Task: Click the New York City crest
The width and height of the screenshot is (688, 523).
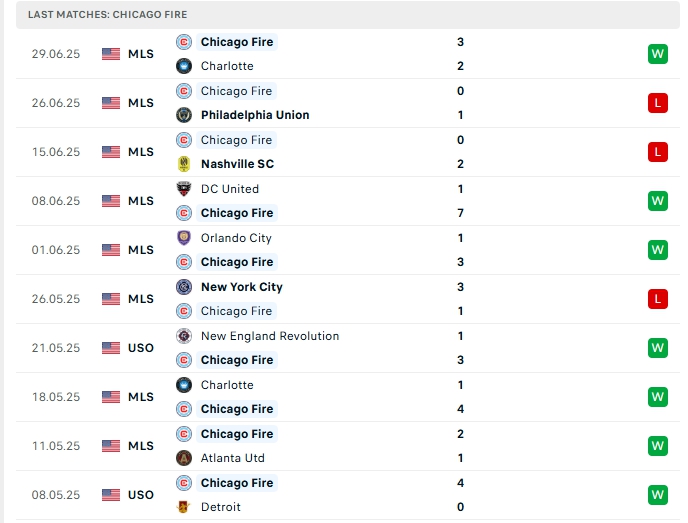Action: [184, 287]
